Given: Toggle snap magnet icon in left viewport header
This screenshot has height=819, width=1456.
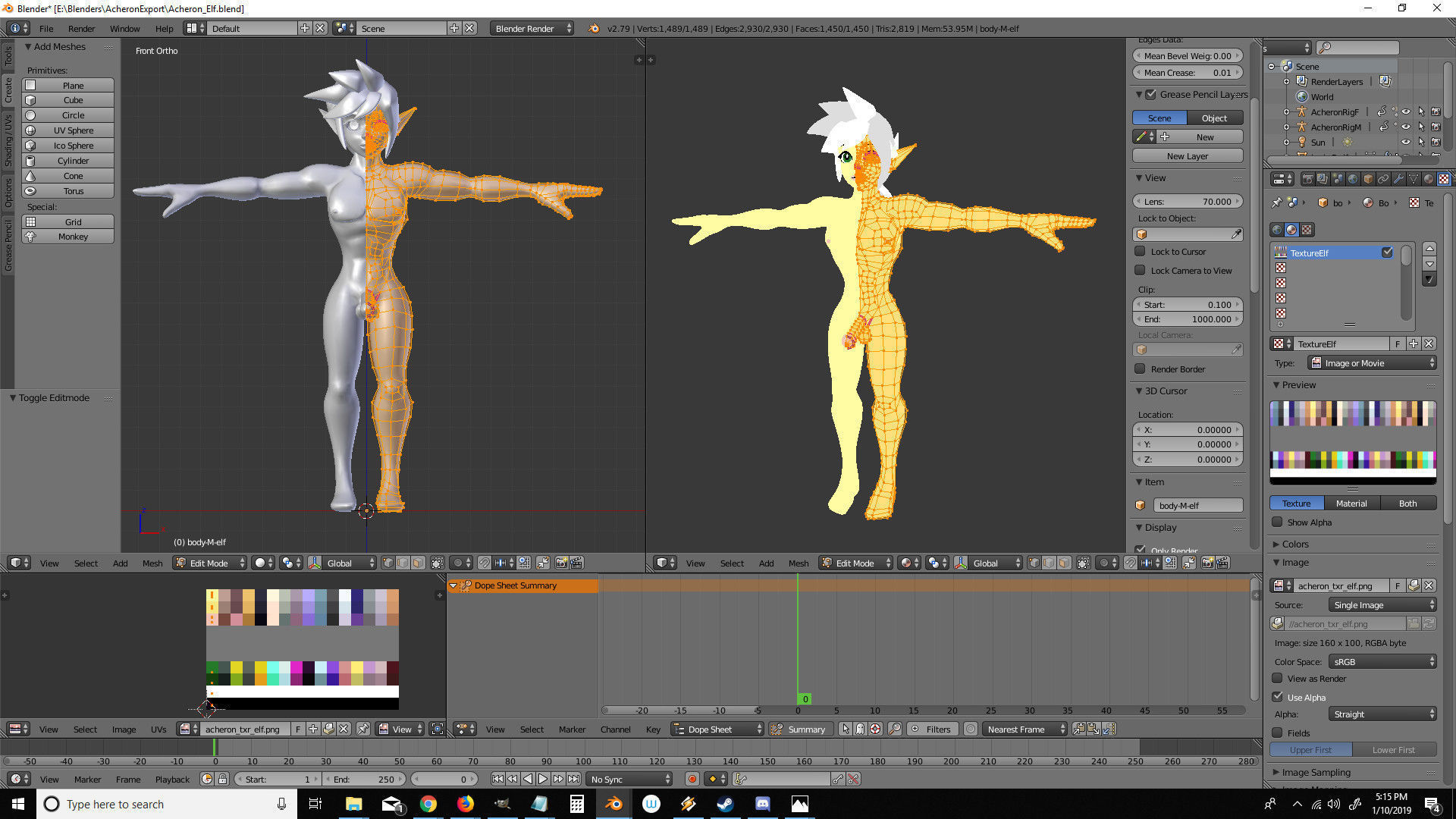Looking at the screenshot, I should point(484,563).
